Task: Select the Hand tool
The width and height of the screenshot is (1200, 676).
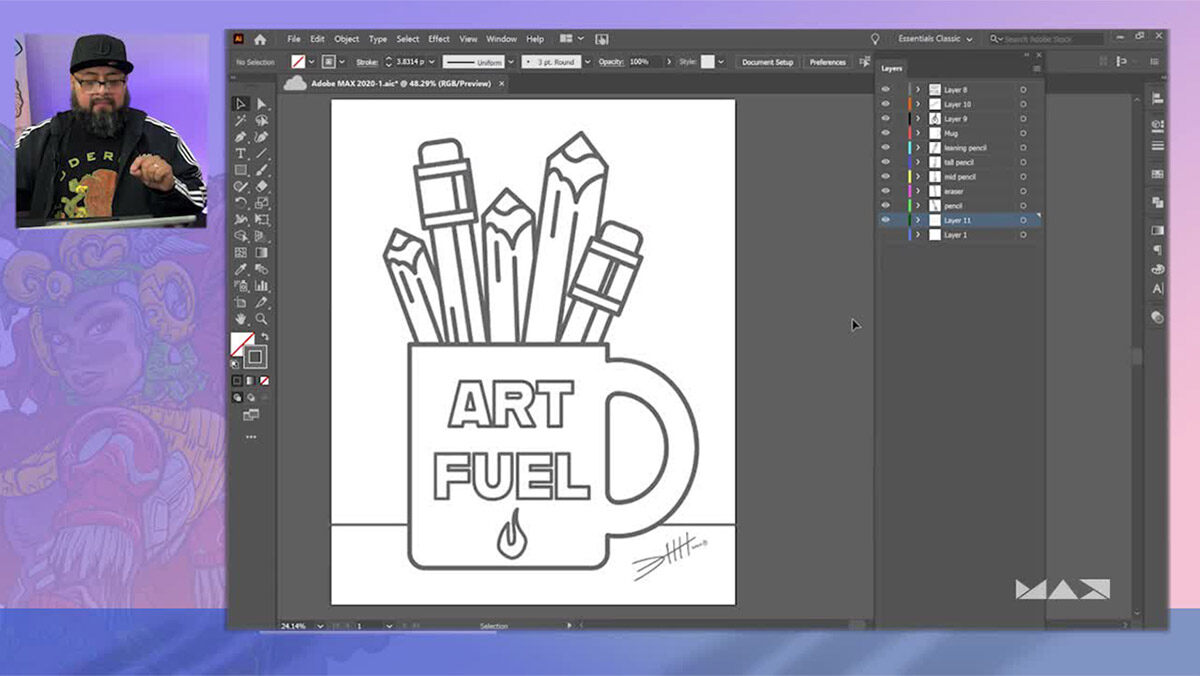Action: pos(241,319)
